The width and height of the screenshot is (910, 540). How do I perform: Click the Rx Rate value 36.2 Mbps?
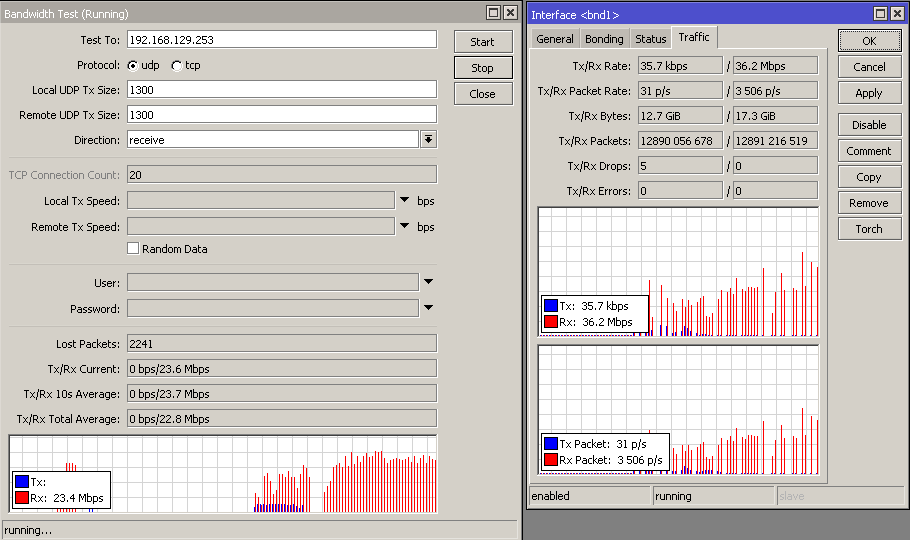click(x=775, y=66)
